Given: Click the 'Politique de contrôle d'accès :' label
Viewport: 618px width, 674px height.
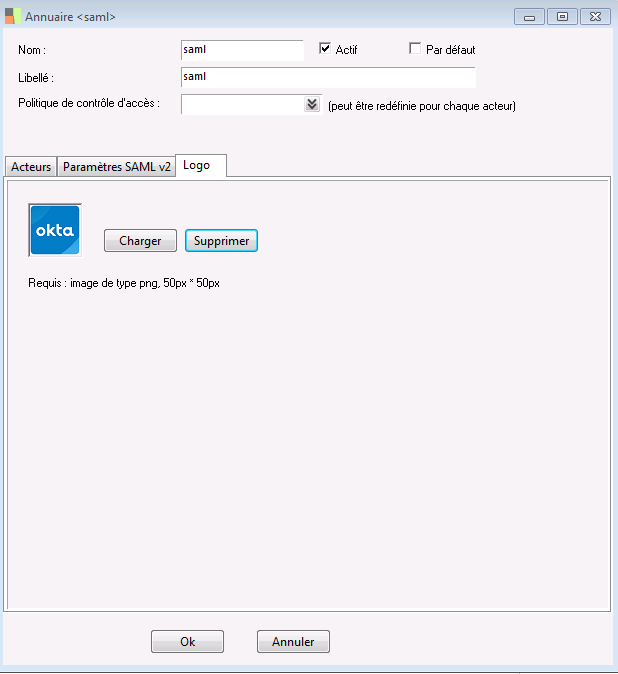Looking at the screenshot, I should 89,103.
